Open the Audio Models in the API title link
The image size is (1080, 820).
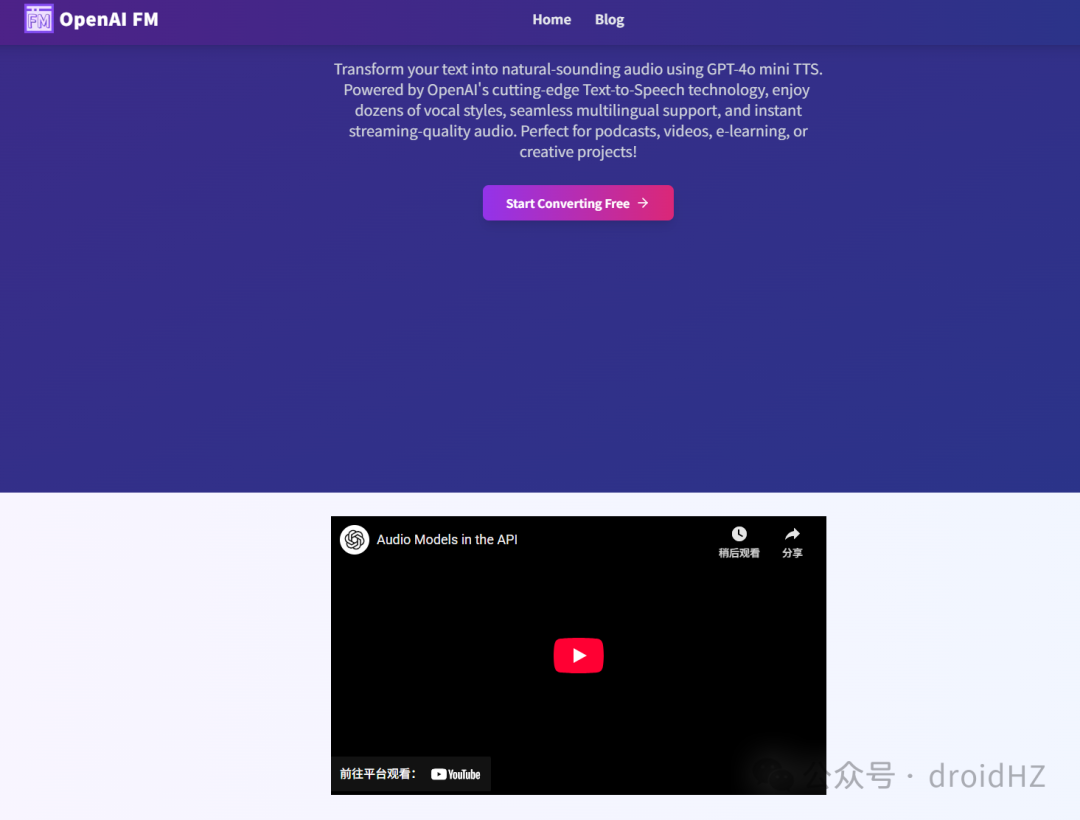click(x=447, y=540)
